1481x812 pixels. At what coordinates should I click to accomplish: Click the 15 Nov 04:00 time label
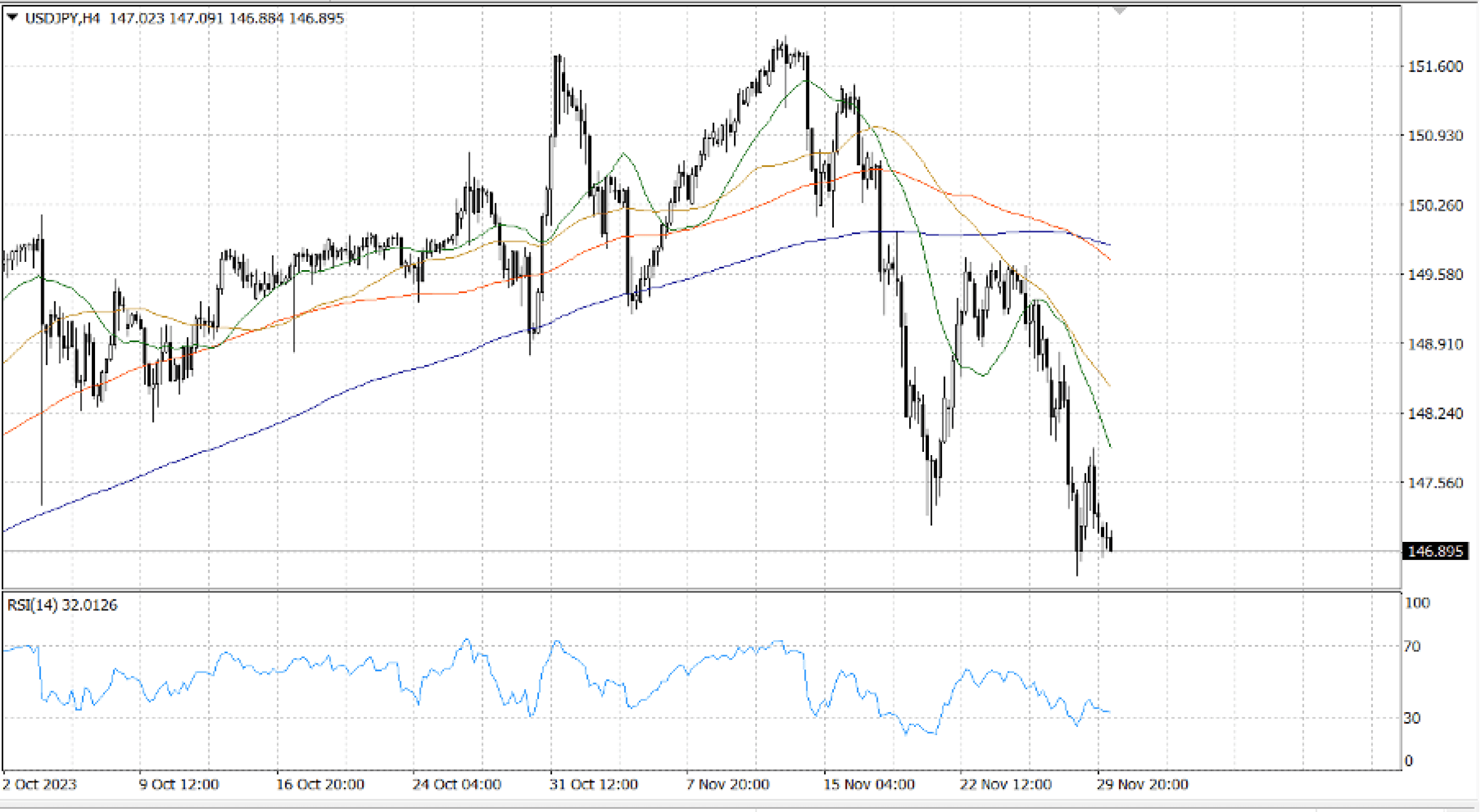pyautogui.click(x=868, y=785)
